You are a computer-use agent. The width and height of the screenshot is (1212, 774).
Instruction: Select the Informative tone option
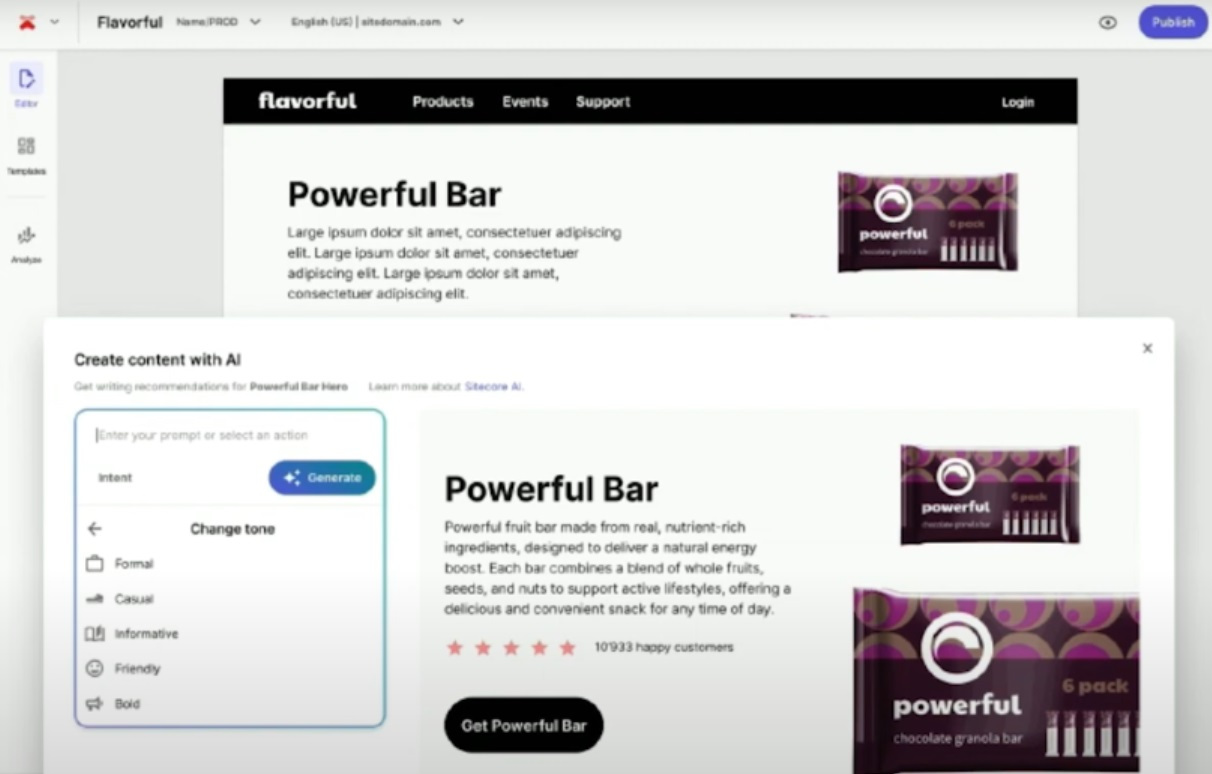coord(229,634)
